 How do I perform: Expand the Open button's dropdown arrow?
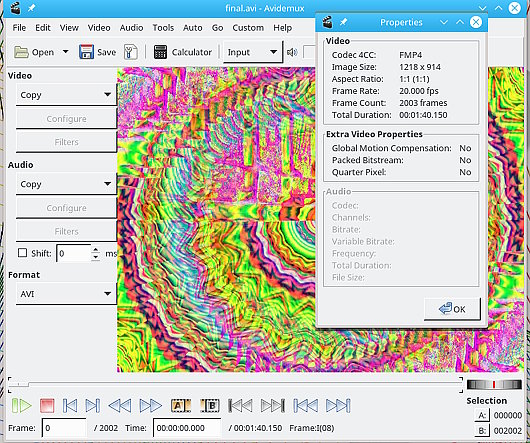click(x=66, y=52)
